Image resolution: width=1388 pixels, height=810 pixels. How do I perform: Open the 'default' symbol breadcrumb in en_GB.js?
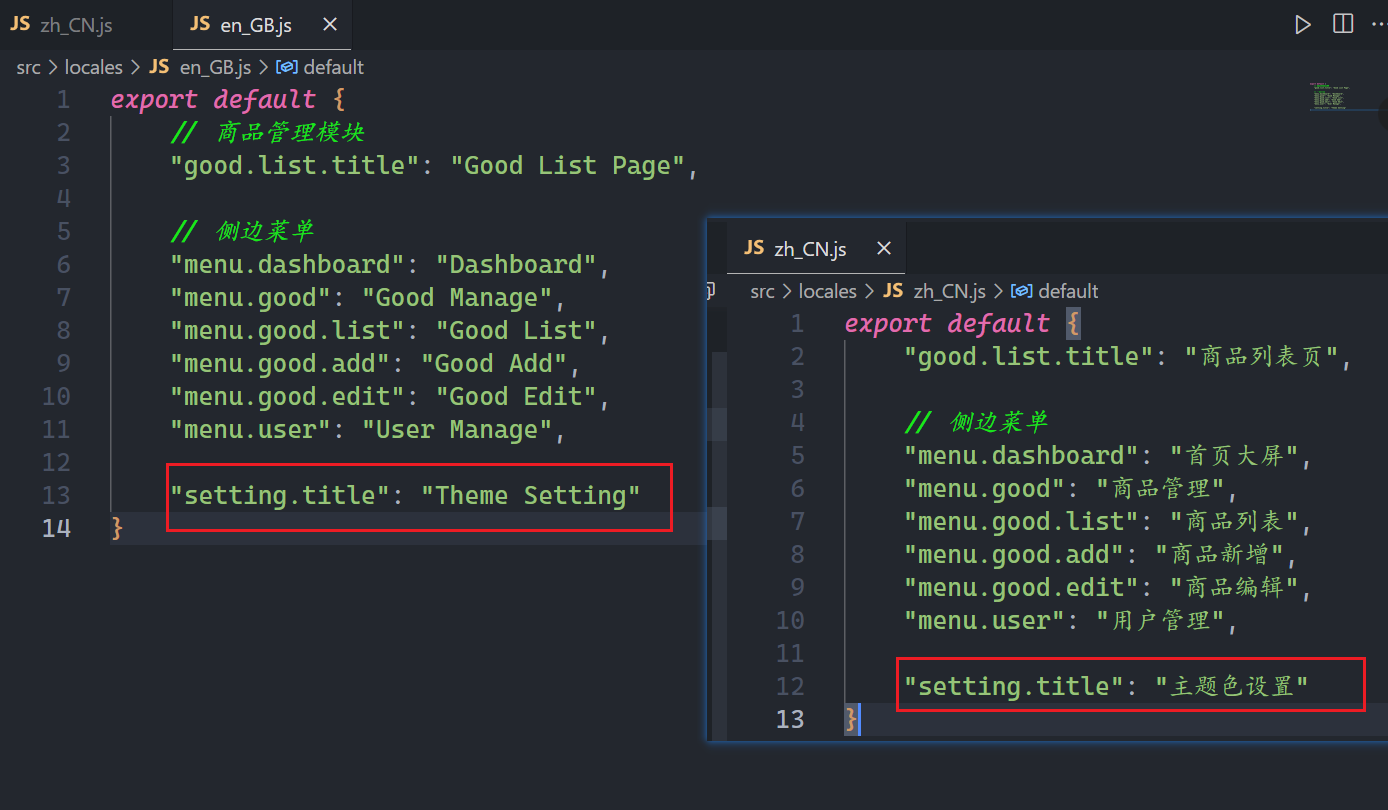tap(334, 67)
